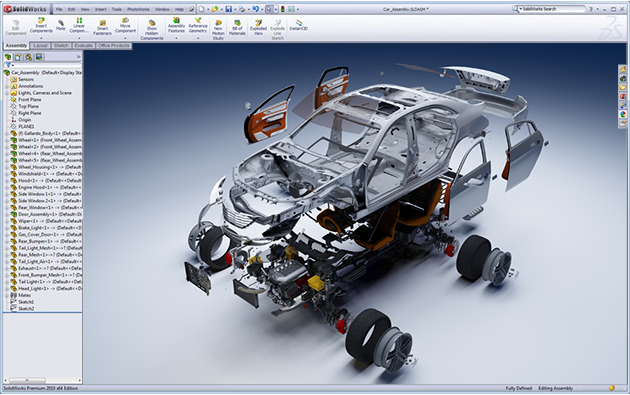Click Insert Components in the ribbon
630x395 pixels.
click(x=41, y=25)
